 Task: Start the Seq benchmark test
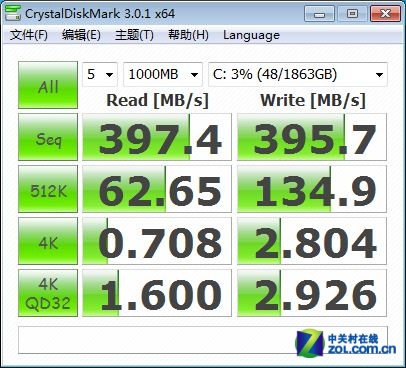tap(48, 137)
